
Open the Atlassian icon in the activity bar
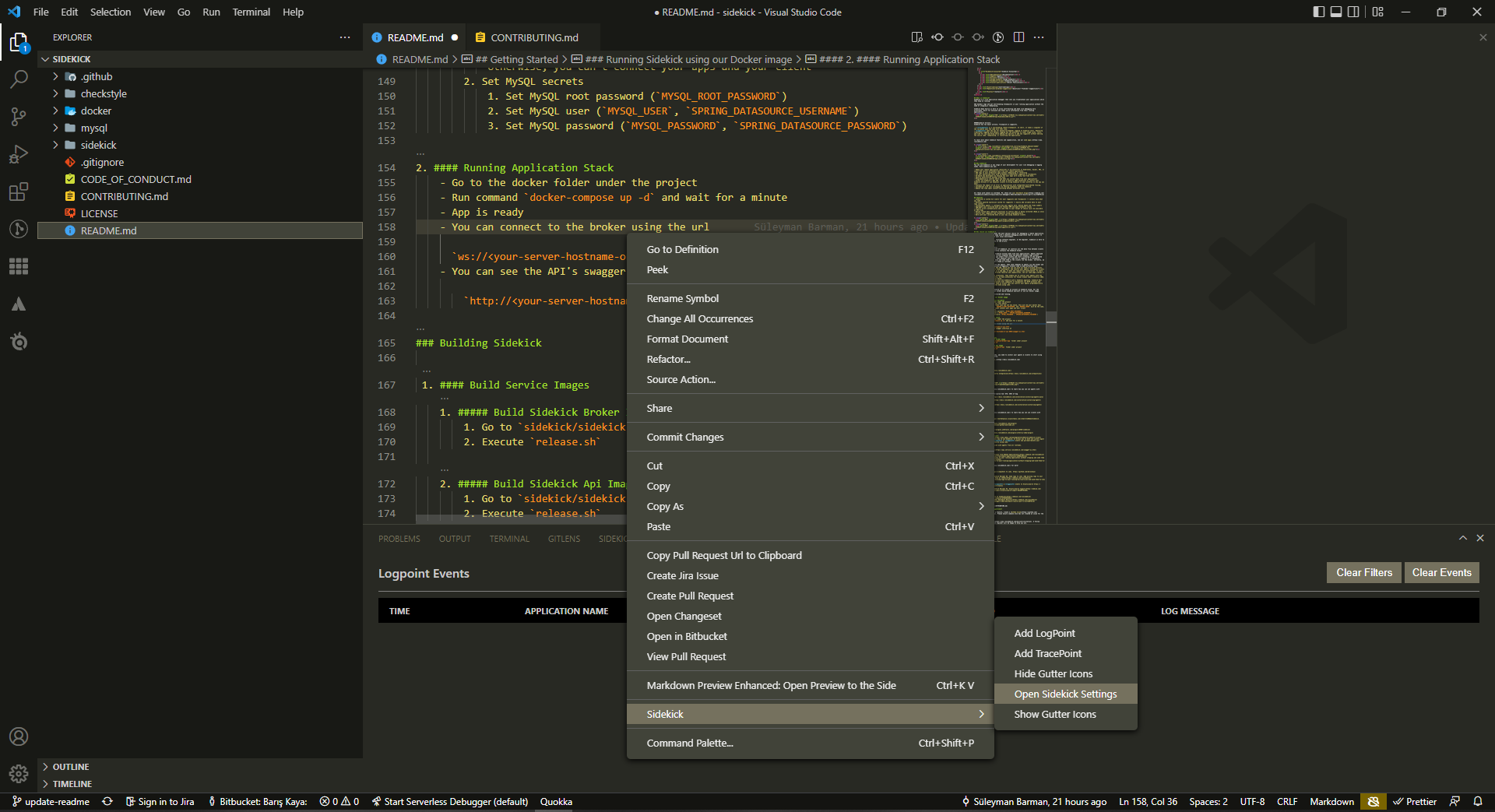[19, 304]
